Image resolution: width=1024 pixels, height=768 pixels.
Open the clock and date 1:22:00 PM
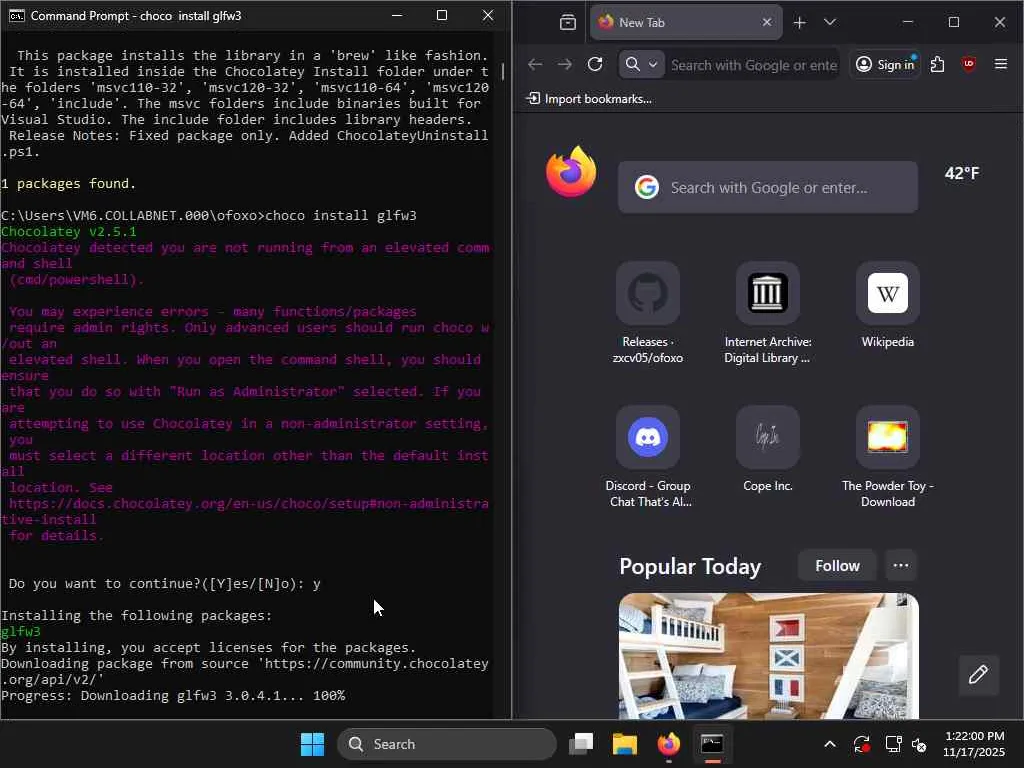click(974, 744)
